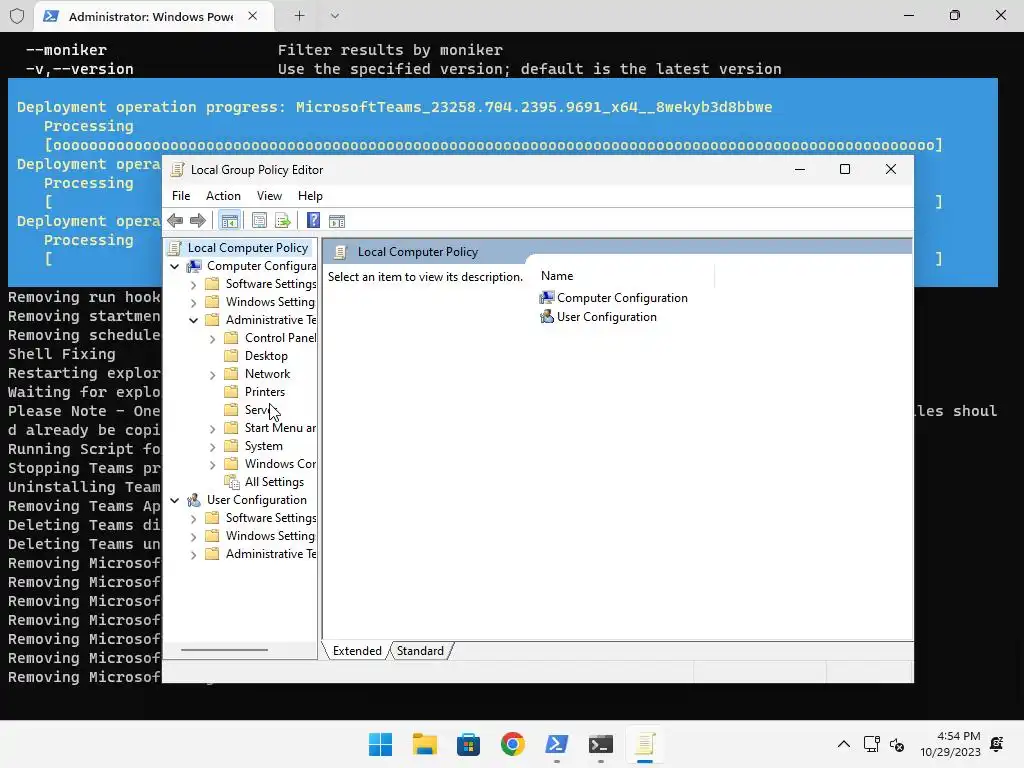This screenshot has height=768, width=1024.
Task: Select Computer Configuration icon in right pane list
Action: pyautogui.click(x=547, y=298)
